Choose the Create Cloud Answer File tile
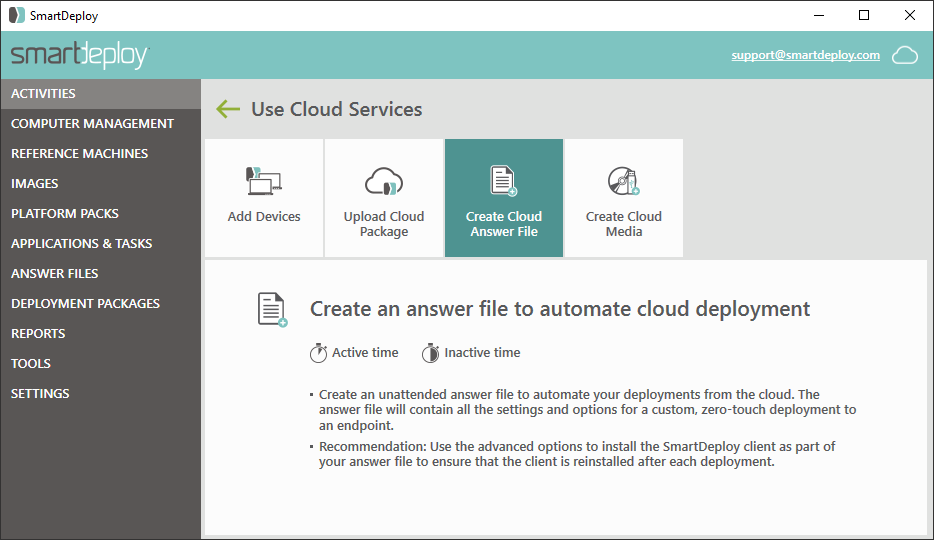The width and height of the screenshot is (934, 540). coord(504,198)
